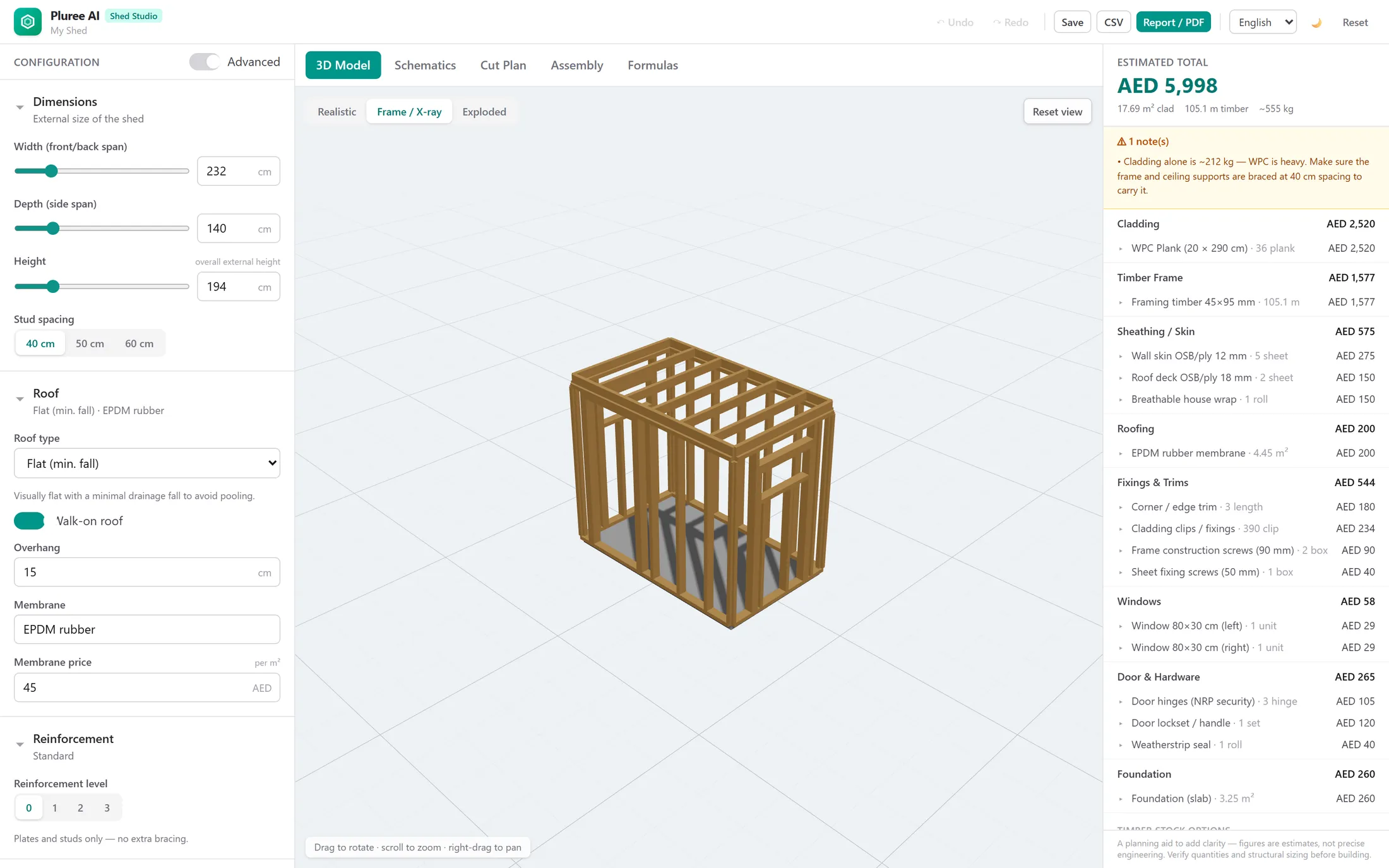1389x868 pixels.
Task: Open the Roof type dropdown
Action: 146,463
